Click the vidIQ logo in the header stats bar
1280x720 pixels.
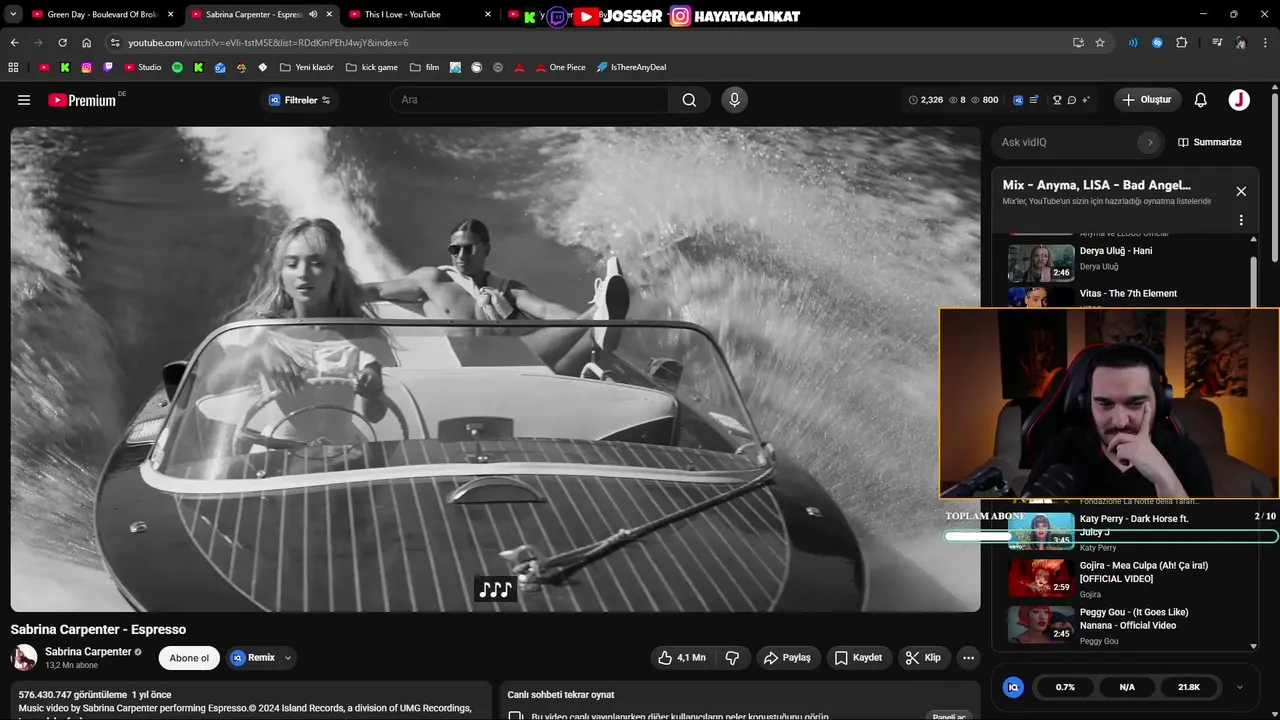1018,100
